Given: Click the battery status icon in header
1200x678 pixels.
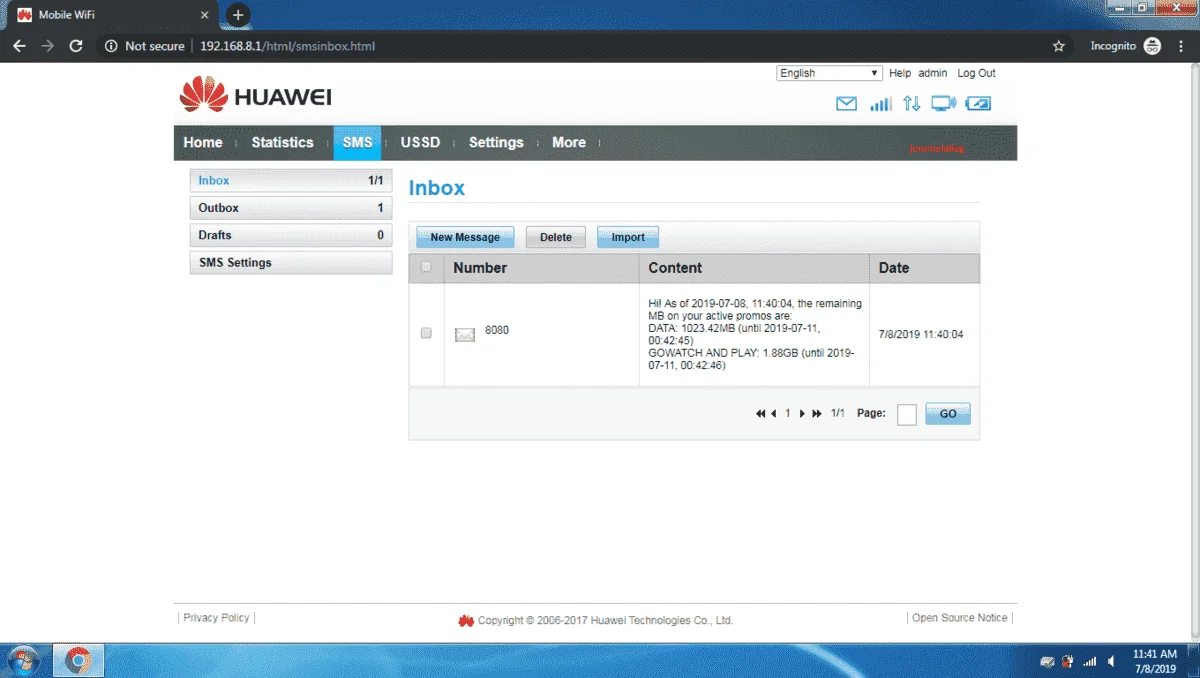Looking at the screenshot, I should [x=978, y=104].
